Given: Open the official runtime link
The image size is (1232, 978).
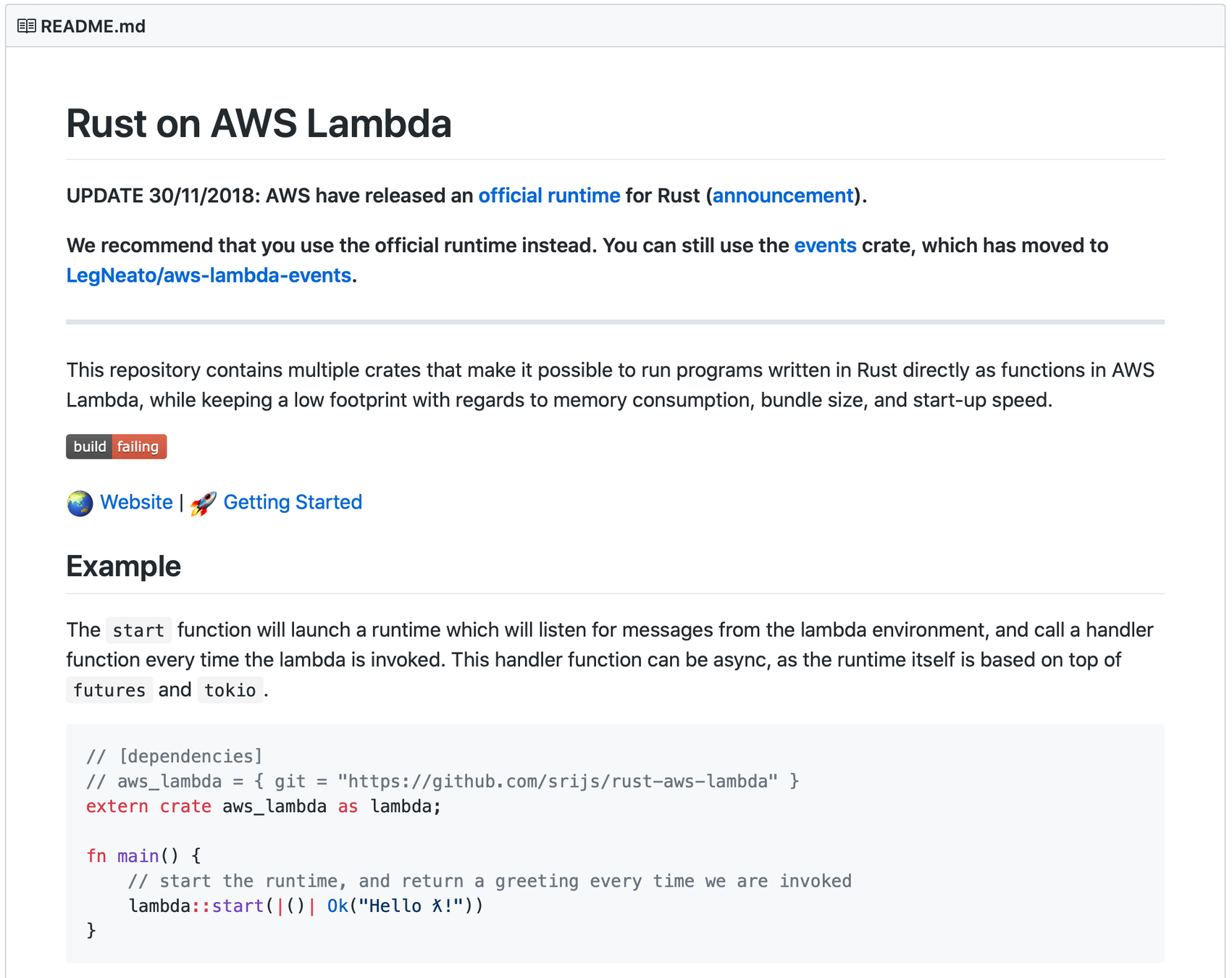Looking at the screenshot, I should [549, 196].
